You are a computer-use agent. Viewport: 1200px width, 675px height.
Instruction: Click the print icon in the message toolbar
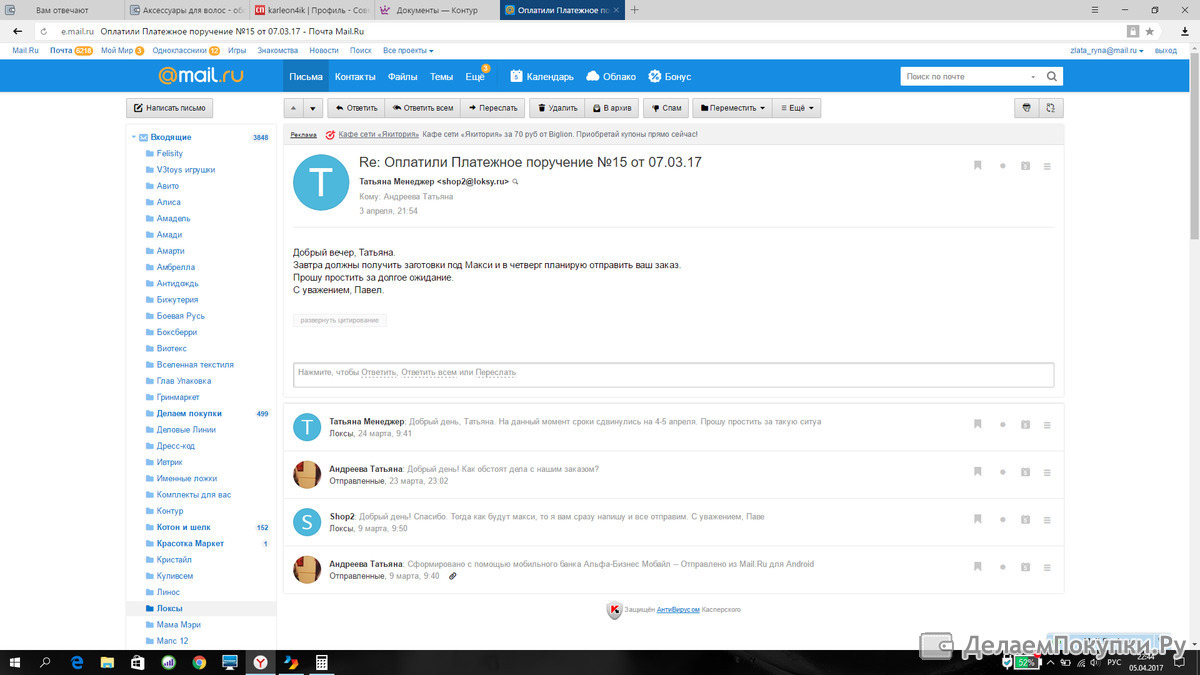pyautogui.click(x=1026, y=108)
